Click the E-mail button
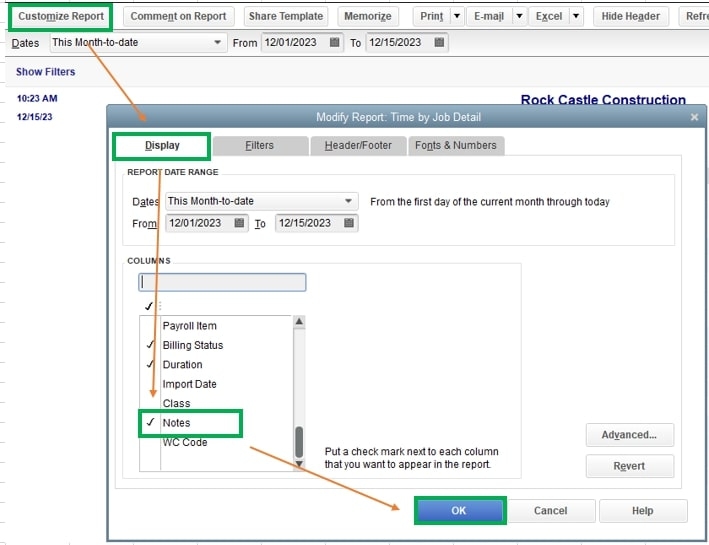The image size is (709, 545). [489, 16]
